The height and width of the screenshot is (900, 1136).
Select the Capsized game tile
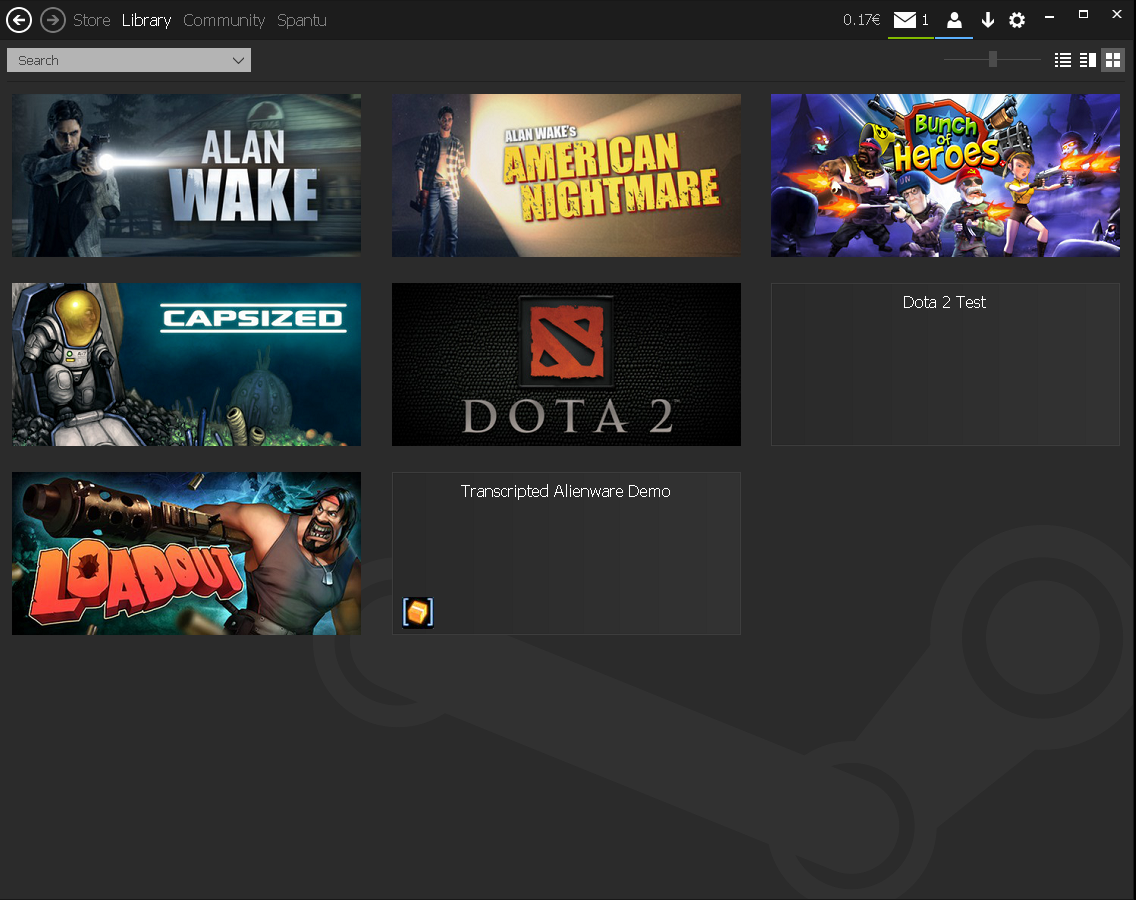pos(186,364)
